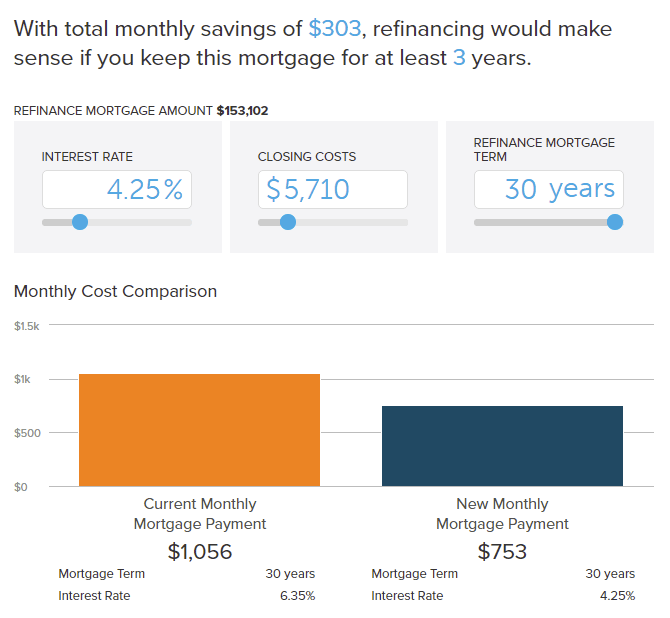Click the blue $303 monthly savings figure
The width and height of the screenshot is (670, 618).
point(334,28)
